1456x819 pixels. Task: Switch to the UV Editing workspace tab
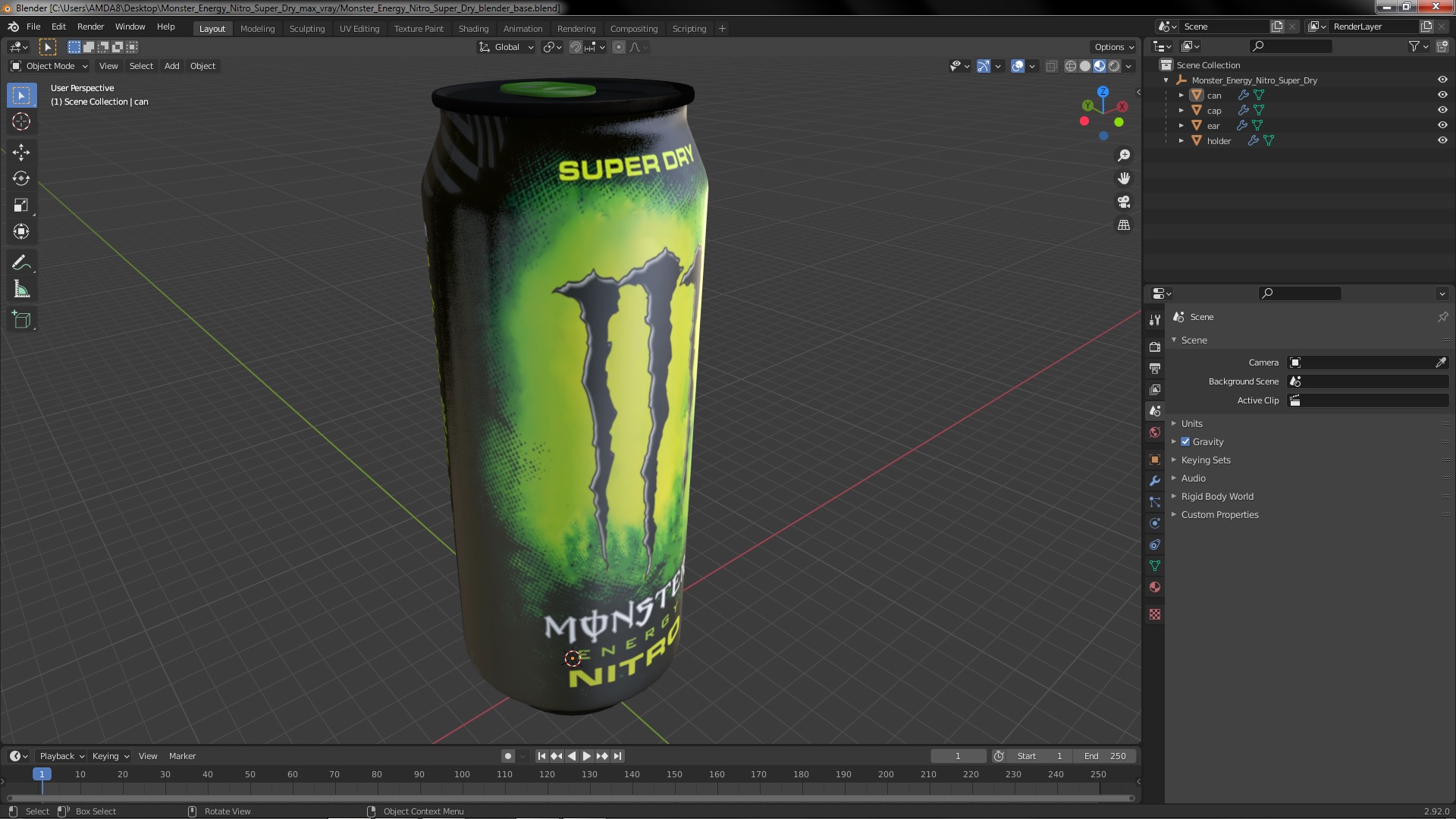359,29
